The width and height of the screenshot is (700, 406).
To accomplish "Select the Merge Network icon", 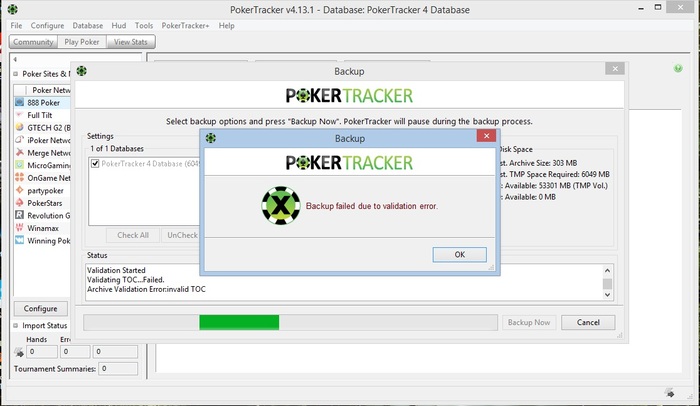I will click(20, 152).
